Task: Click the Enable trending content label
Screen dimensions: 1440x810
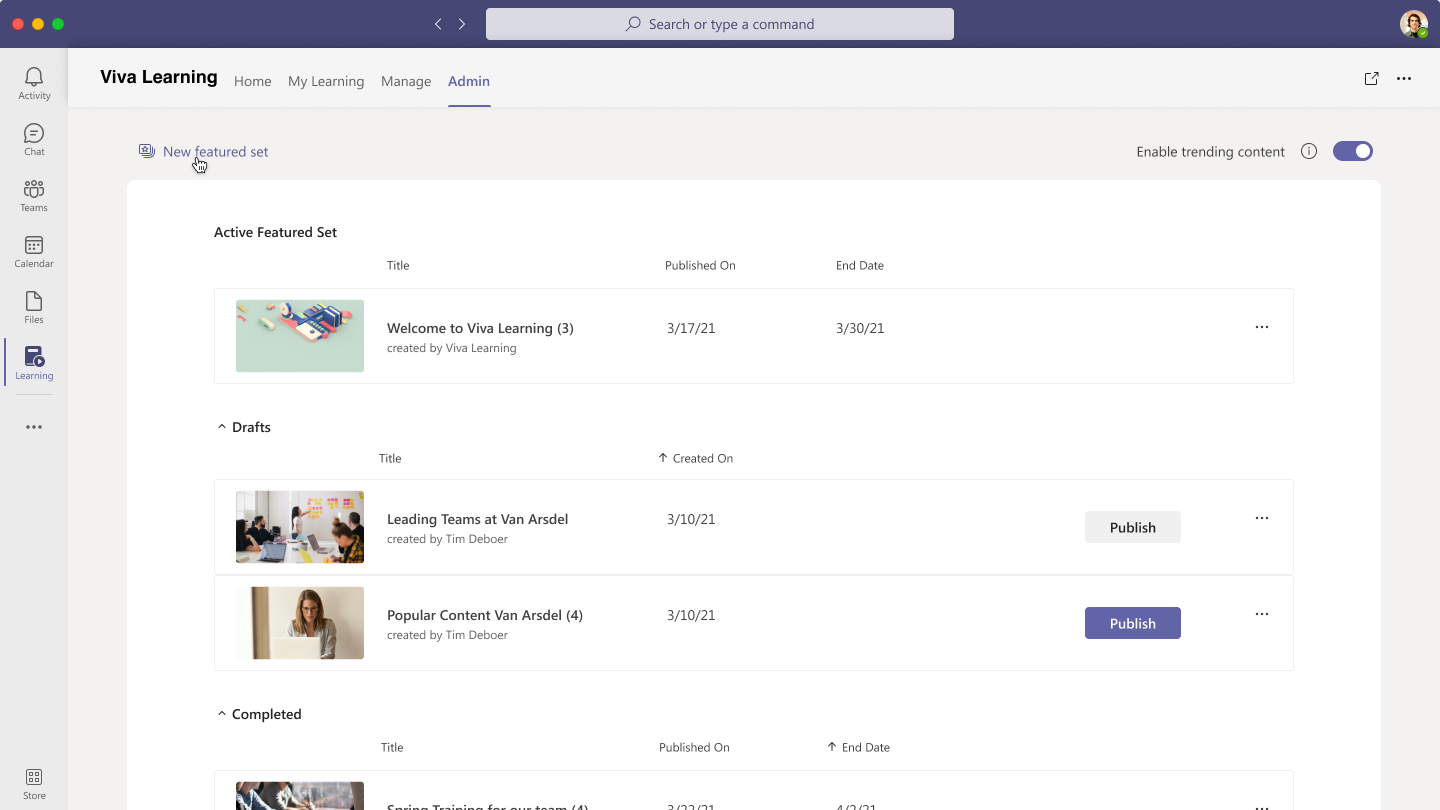Action: pyautogui.click(x=1211, y=152)
